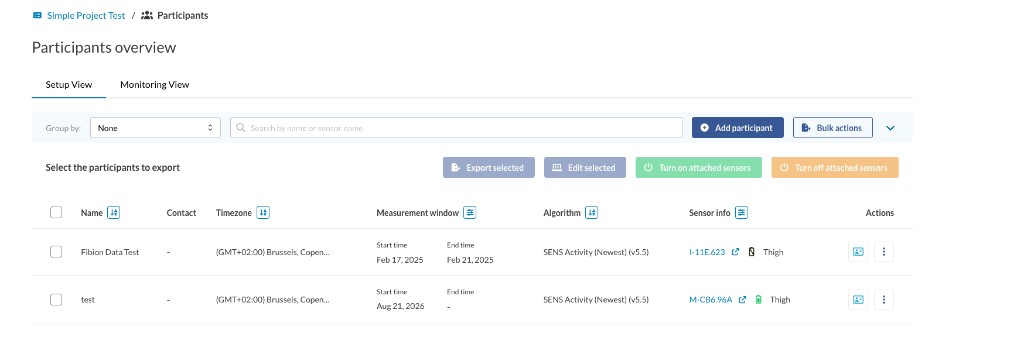Open Sensor info filter settings icon
This screenshot has height=361, width=1024.
(x=741, y=213)
